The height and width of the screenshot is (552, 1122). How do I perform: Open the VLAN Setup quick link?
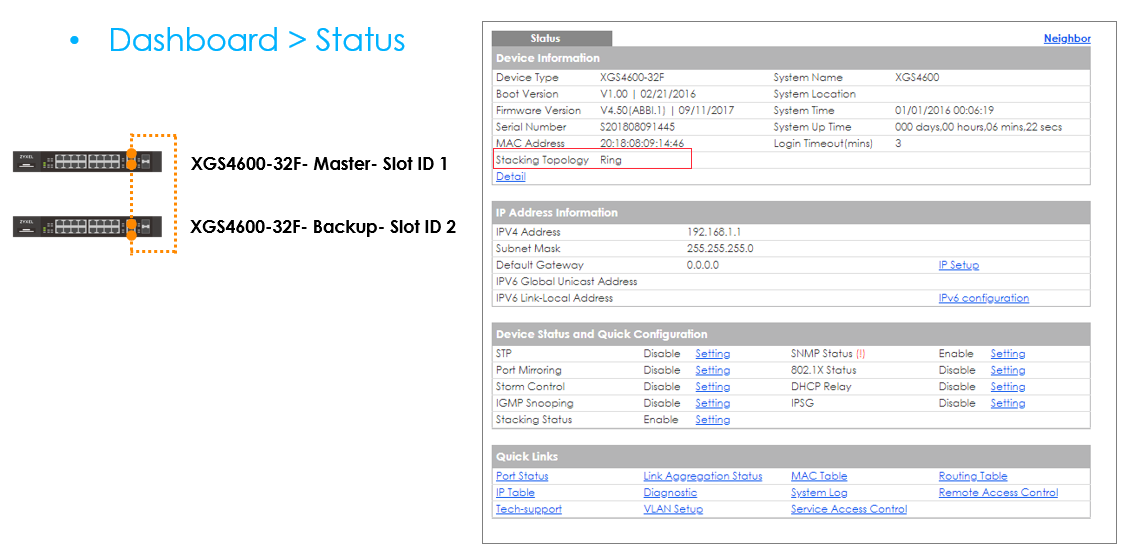point(673,509)
